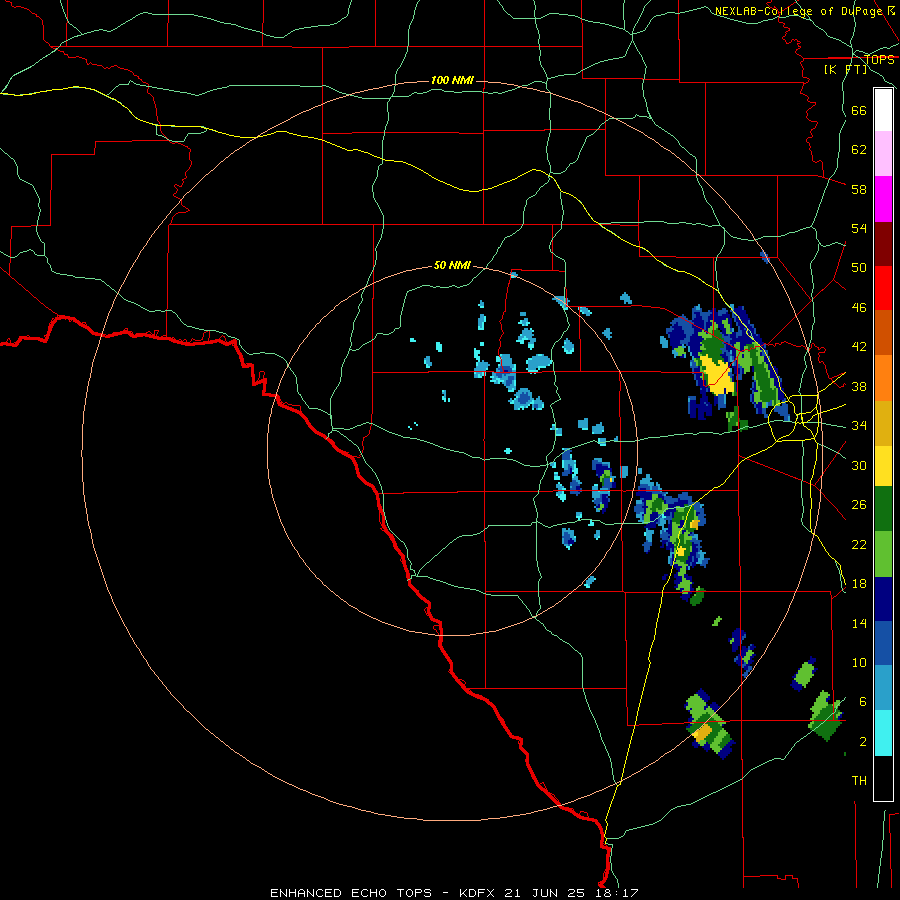The image size is (900, 900).
Task: Click the TH legend label
Action: (859, 781)
